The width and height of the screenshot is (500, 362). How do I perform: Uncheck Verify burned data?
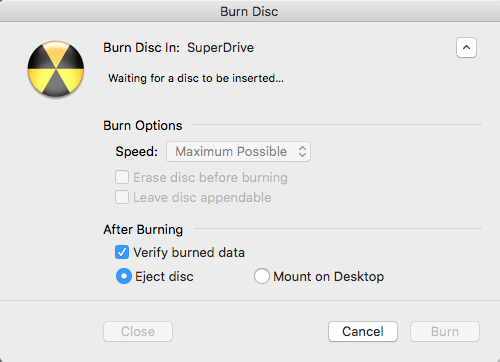(122, 252)
